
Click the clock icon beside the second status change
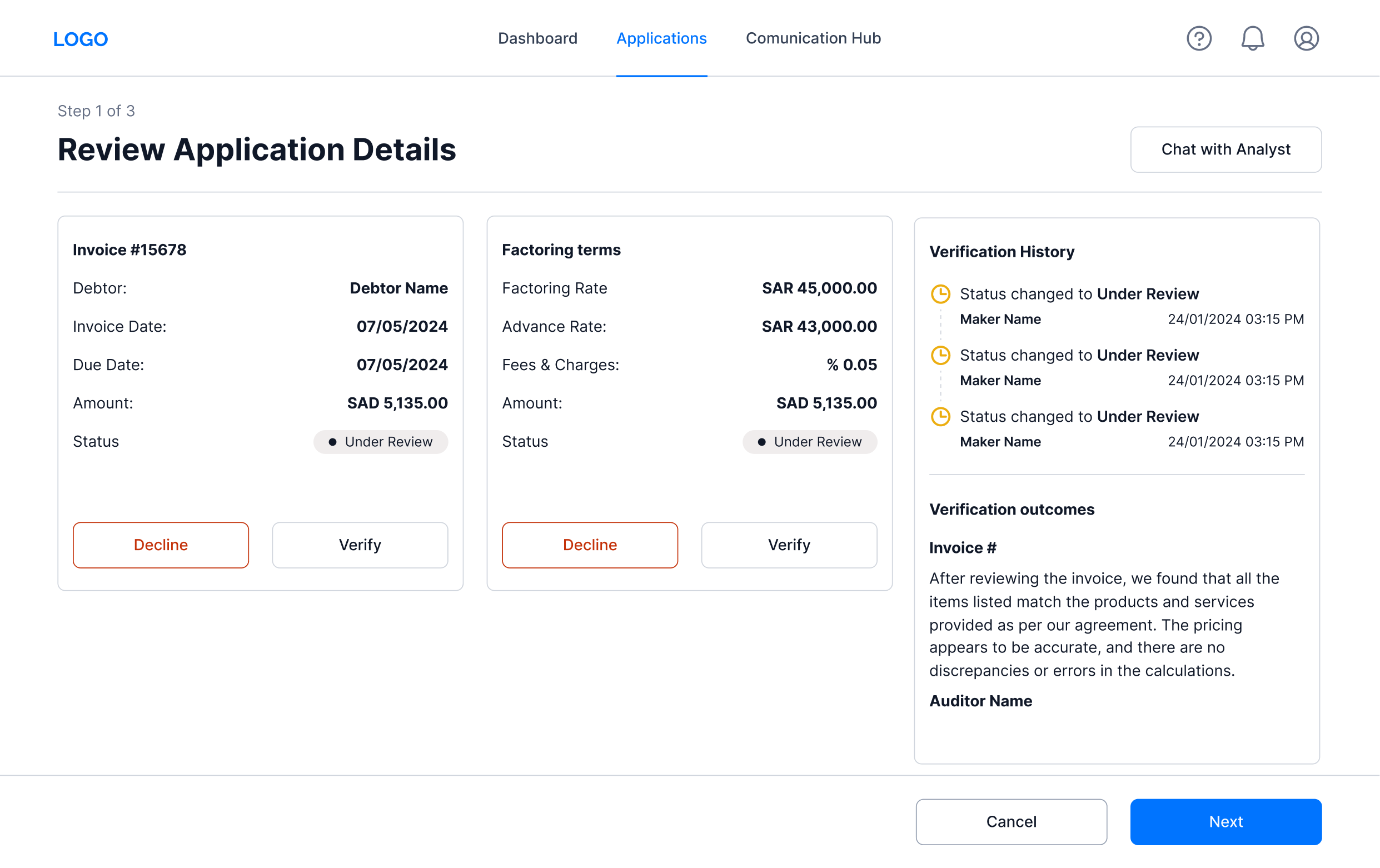click(941, 355)
